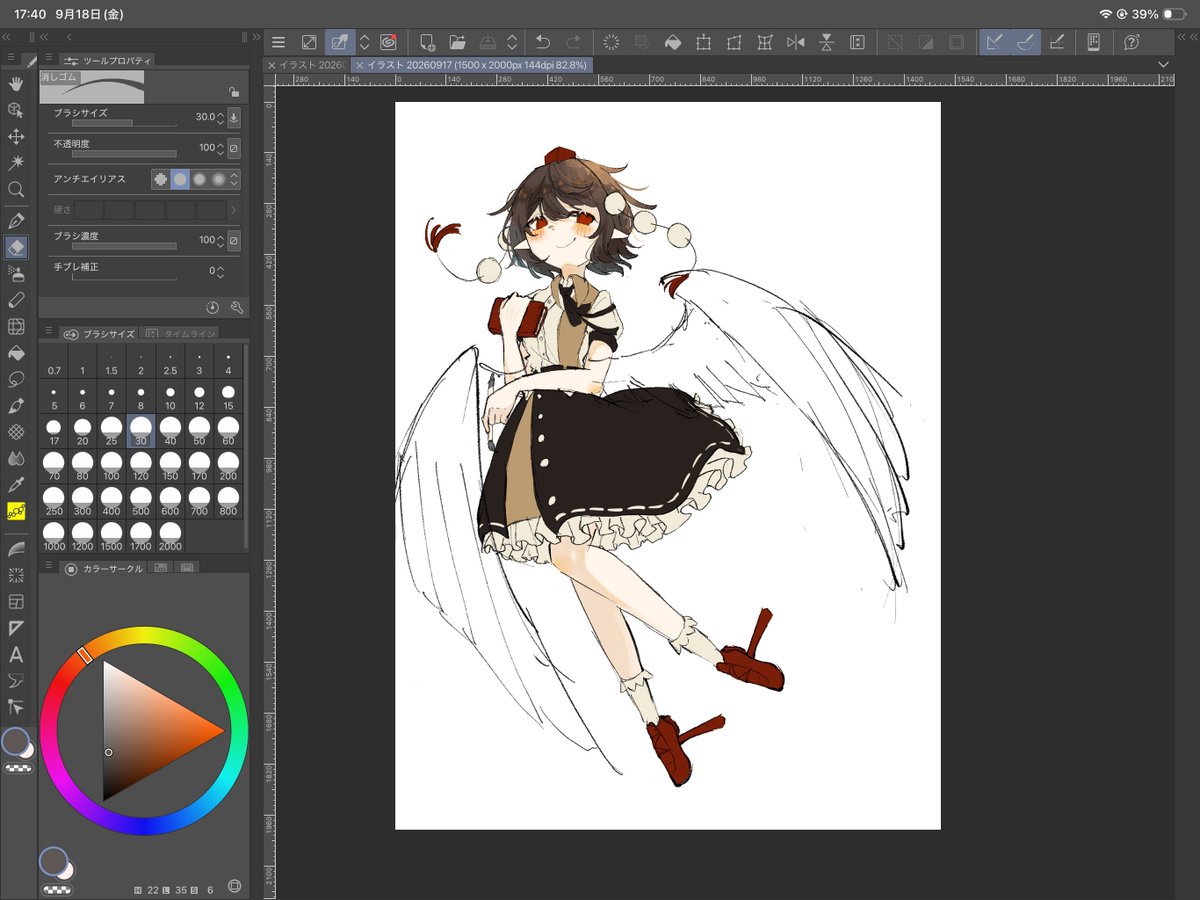Select the Eraser tool in toolbar

pos(16,247)
